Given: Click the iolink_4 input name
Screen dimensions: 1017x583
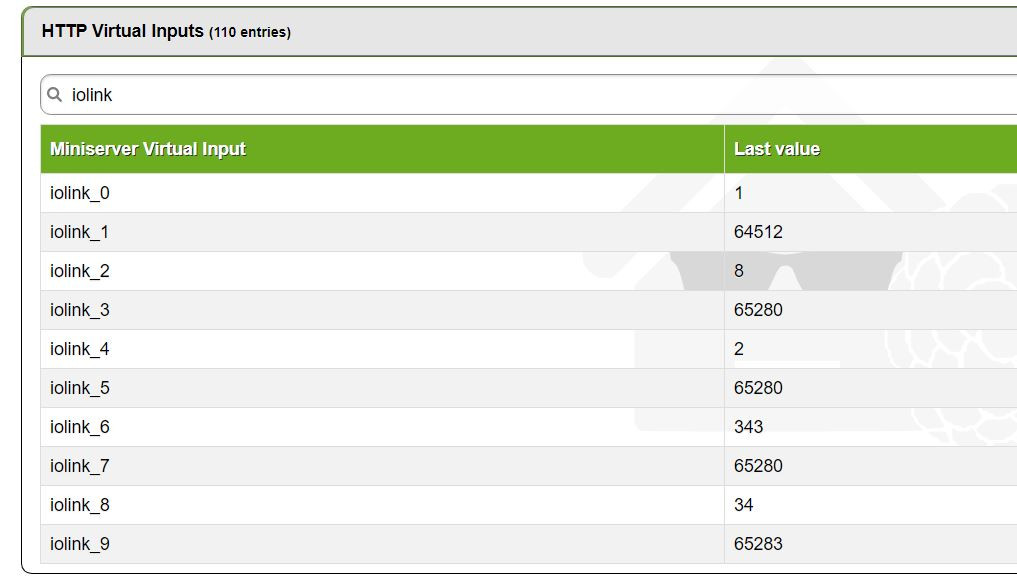Looking at the screenshot, I should (80, 349).
